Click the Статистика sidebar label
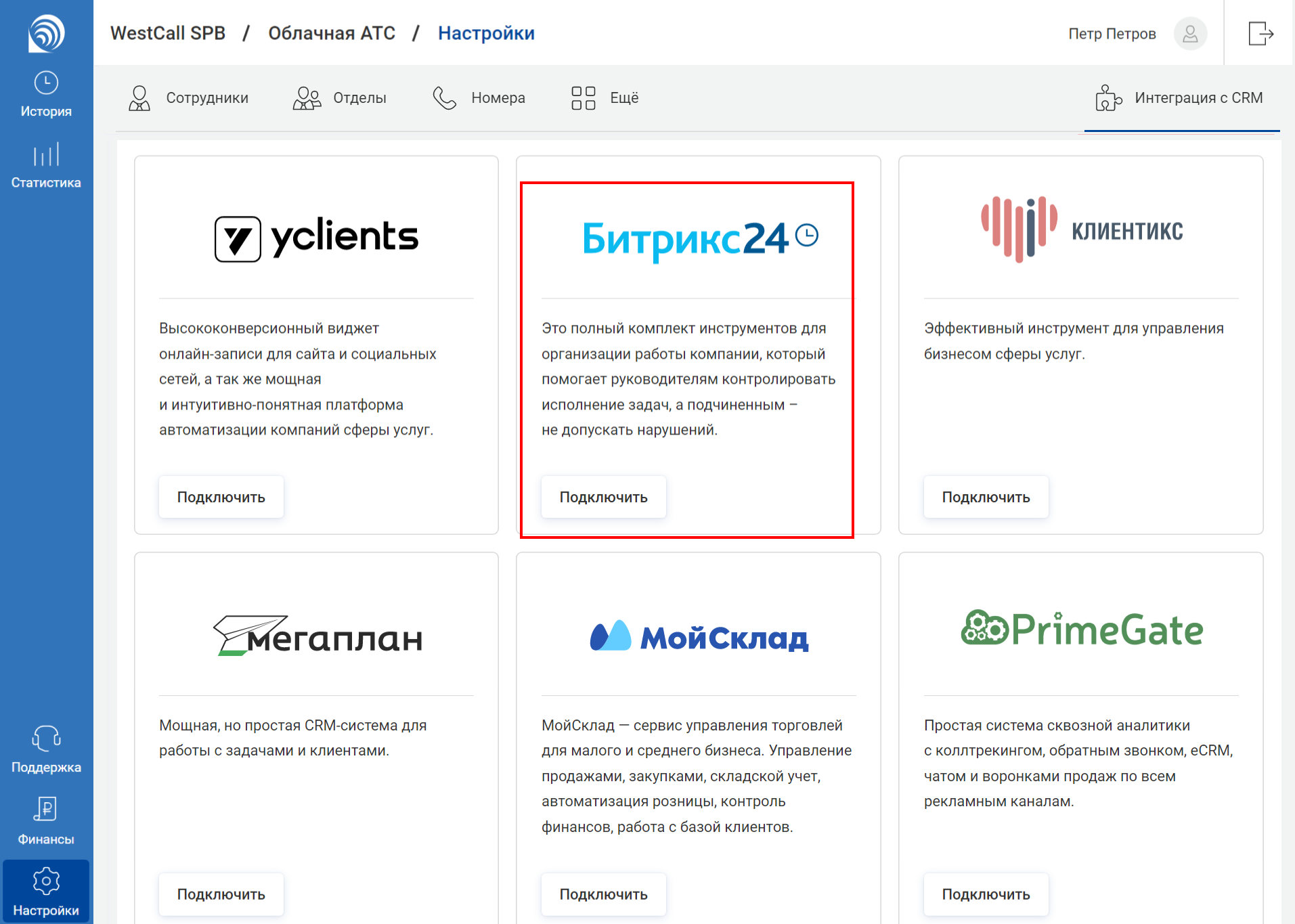This screenshot has width=1295, height=924. point(46,183)
